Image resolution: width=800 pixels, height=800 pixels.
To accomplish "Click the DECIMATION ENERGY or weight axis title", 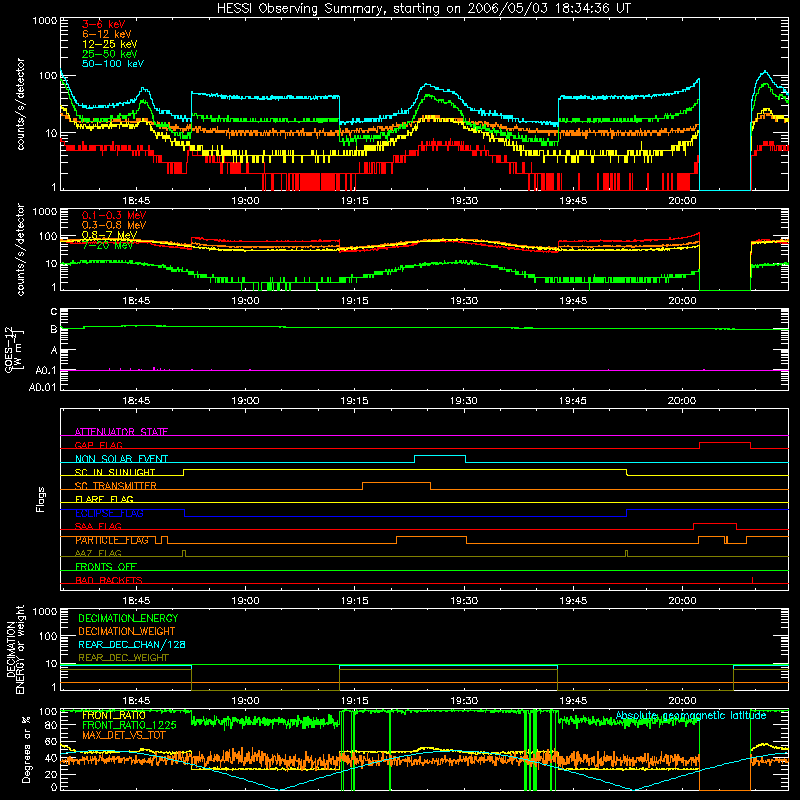I will 15,649.
